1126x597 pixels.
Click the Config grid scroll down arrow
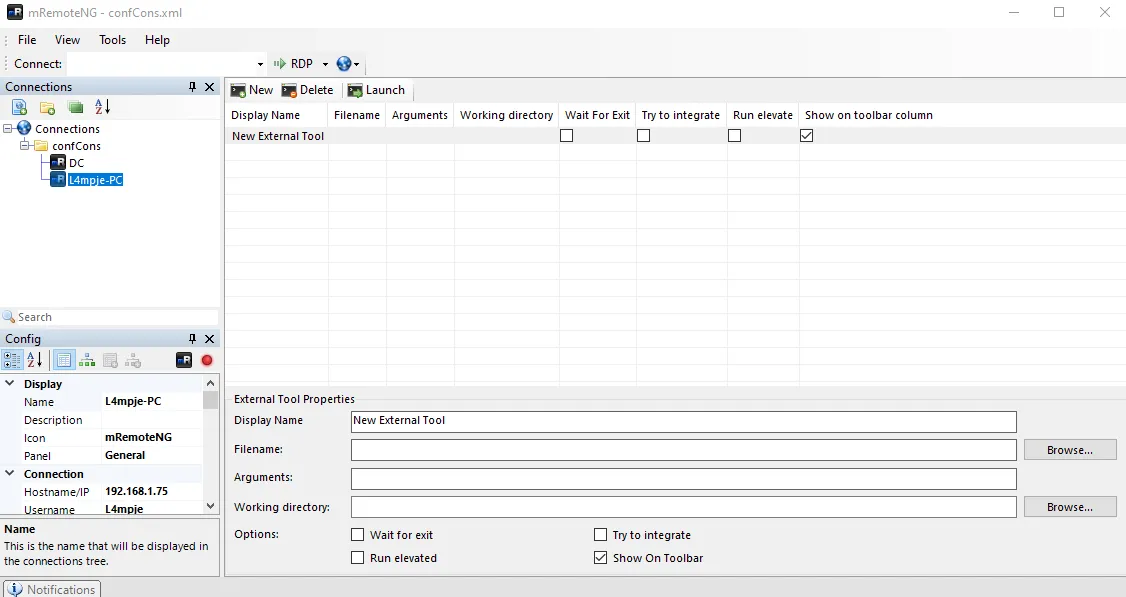pos(210,506)
